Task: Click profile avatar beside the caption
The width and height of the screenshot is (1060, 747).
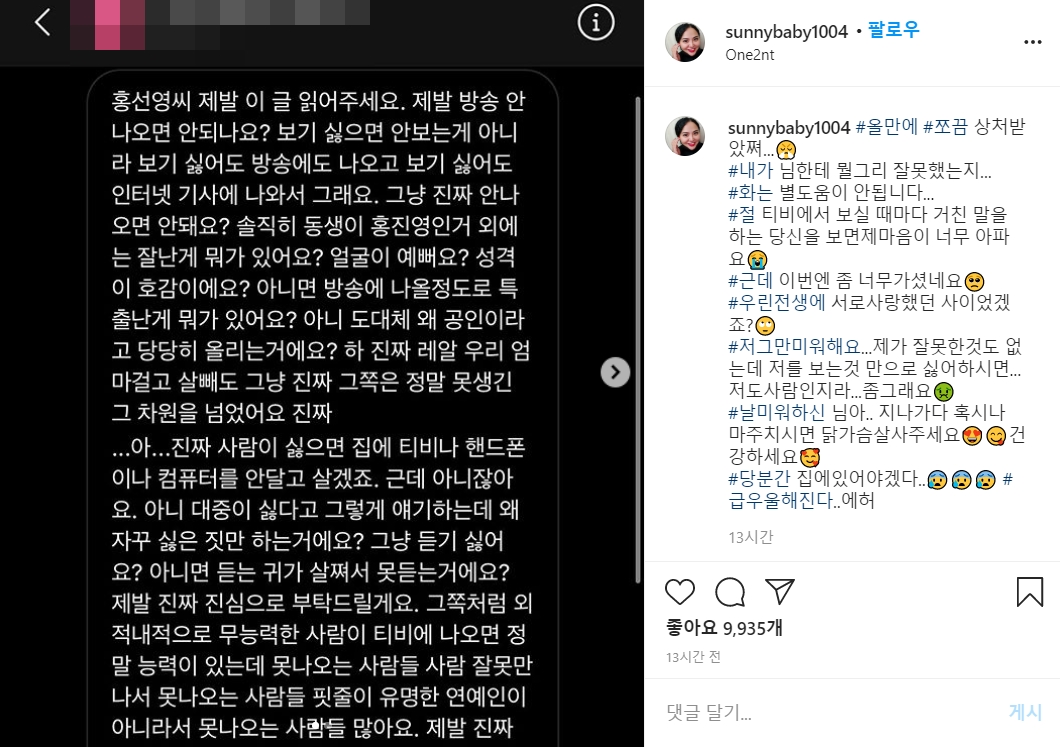Action: pyautogui.click(x=685, y=136)
